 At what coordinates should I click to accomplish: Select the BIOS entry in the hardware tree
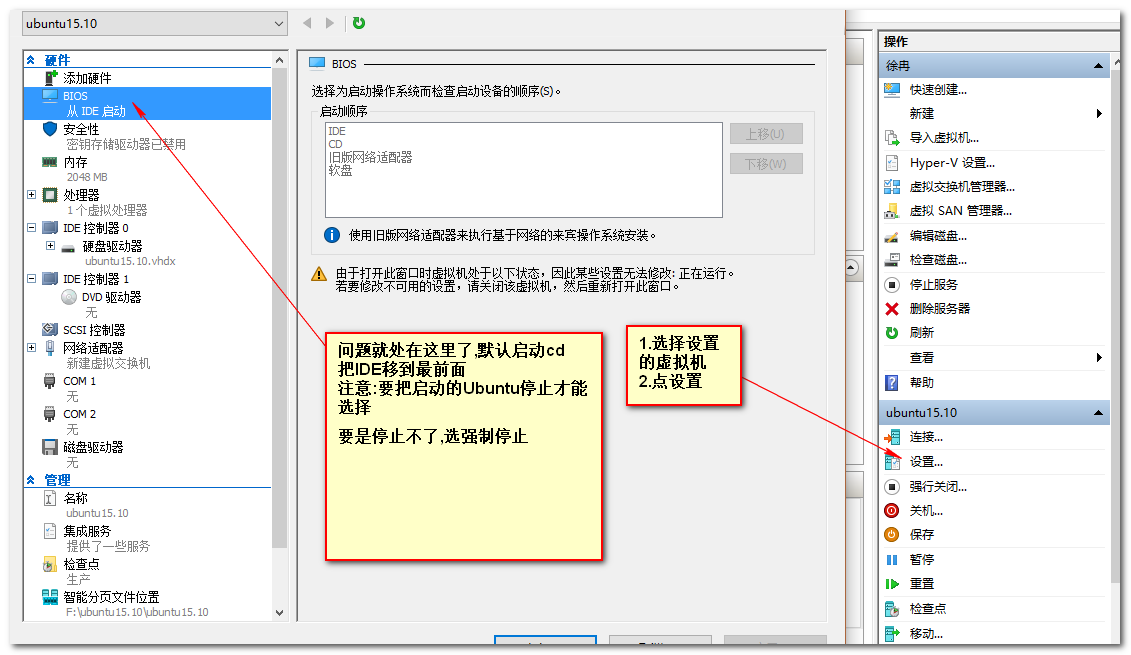148,103
